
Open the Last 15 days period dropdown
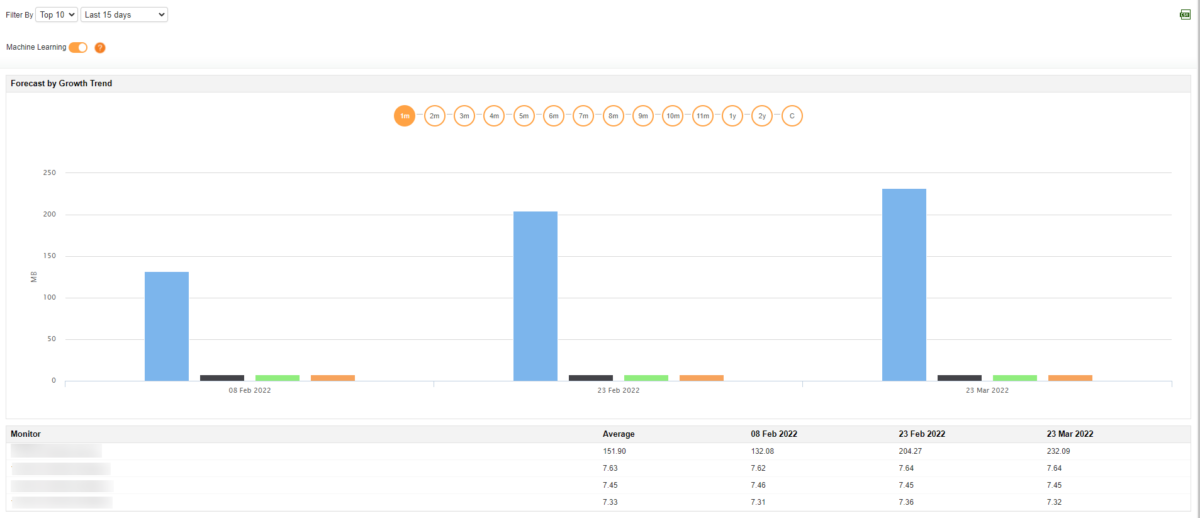124,15
